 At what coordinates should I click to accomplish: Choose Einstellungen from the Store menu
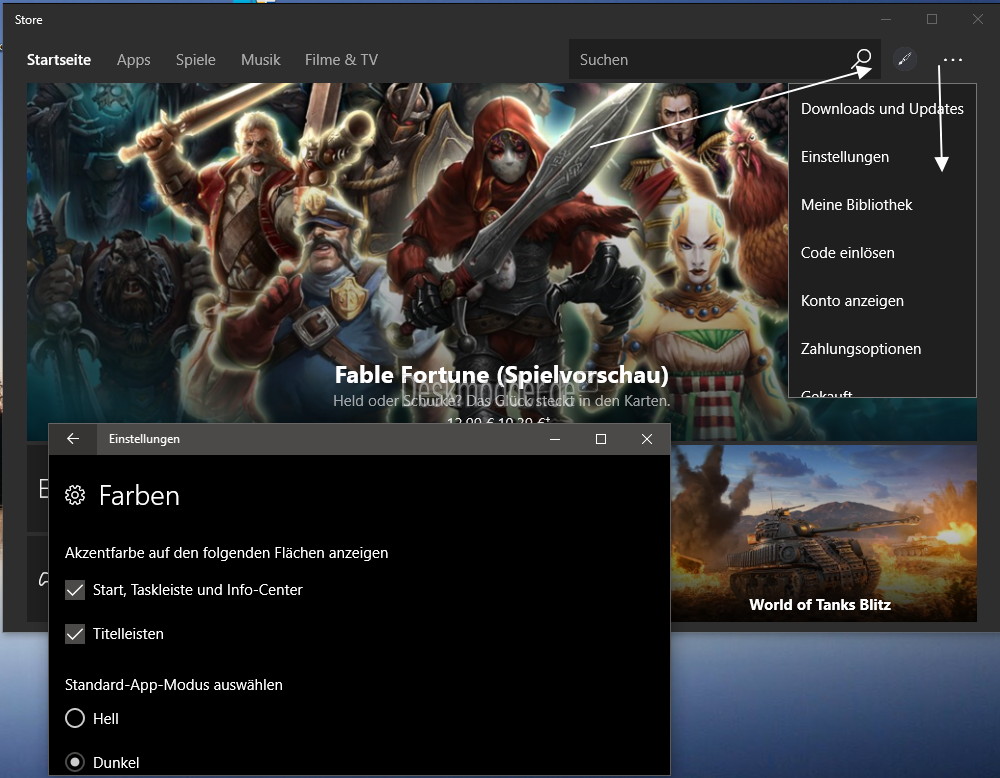coord(882,157)
